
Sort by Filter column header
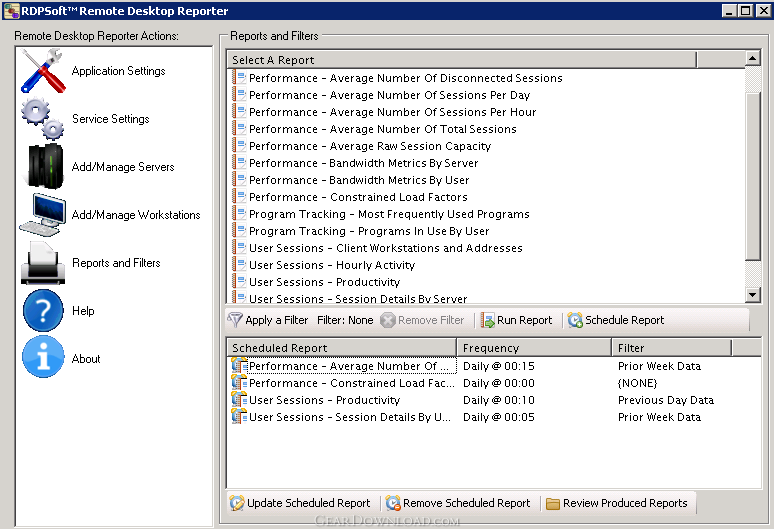point(672,348)
